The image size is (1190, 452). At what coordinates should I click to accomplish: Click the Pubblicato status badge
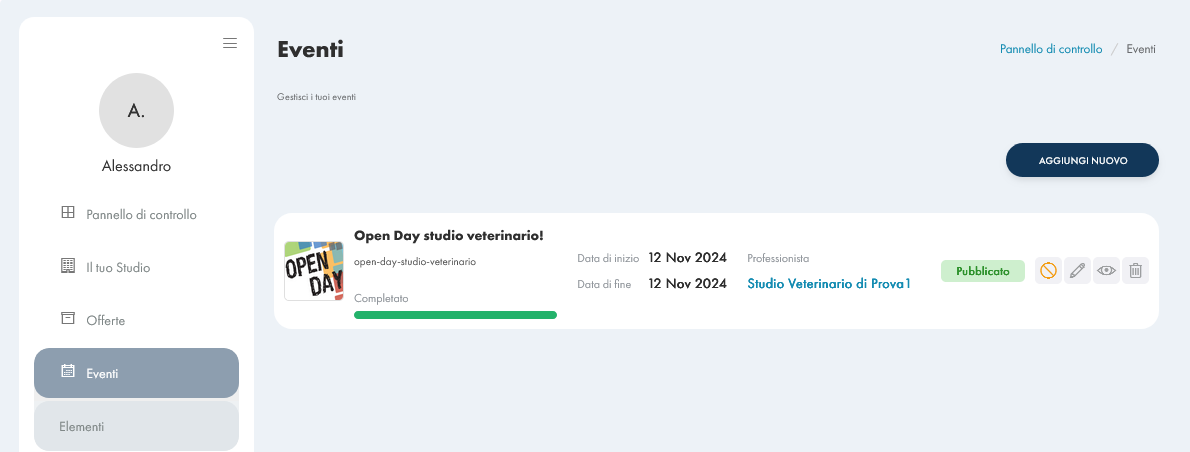tap(983, 271)
